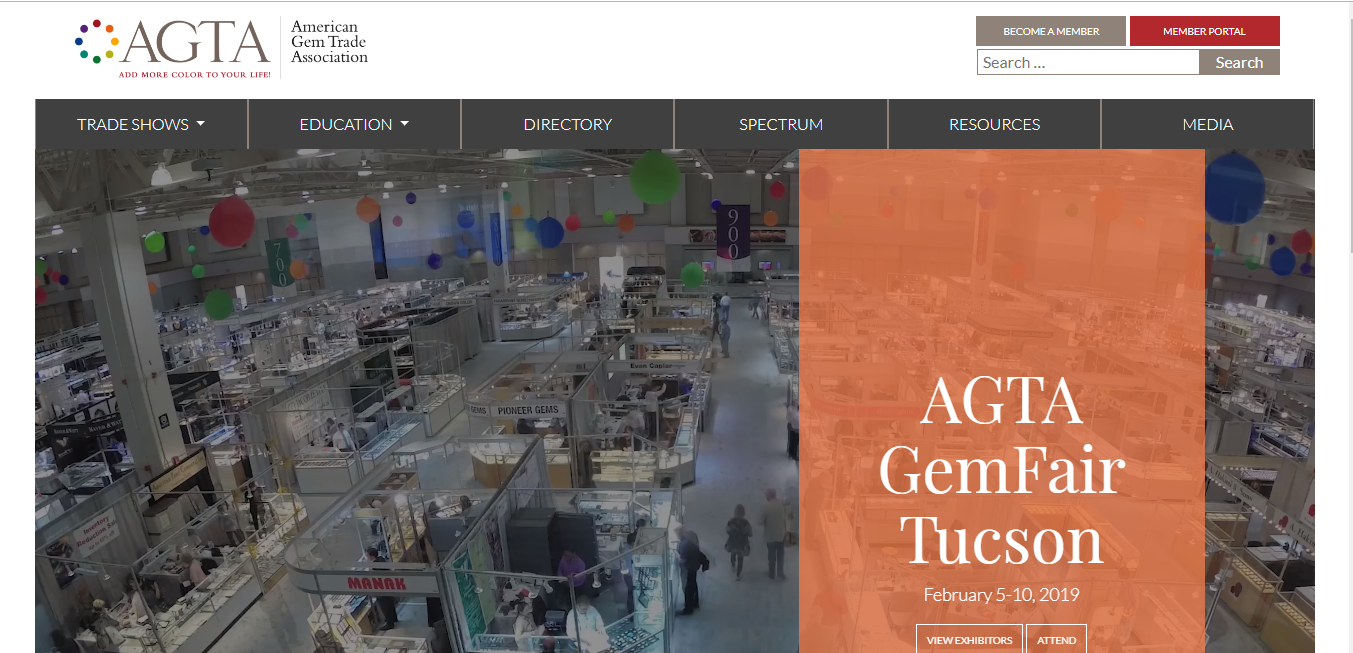Focus the Search text field
The image size is (1353, 653).
point(1088,62)
